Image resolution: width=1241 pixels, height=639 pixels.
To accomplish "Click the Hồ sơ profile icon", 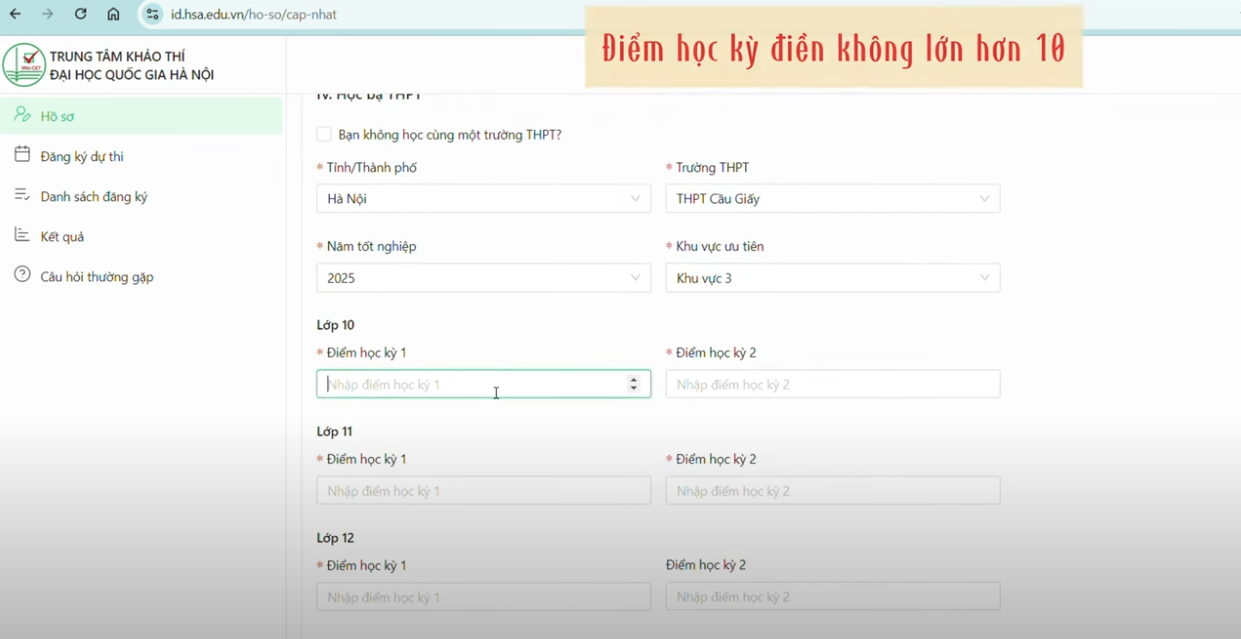I will [x=22, y=115].
